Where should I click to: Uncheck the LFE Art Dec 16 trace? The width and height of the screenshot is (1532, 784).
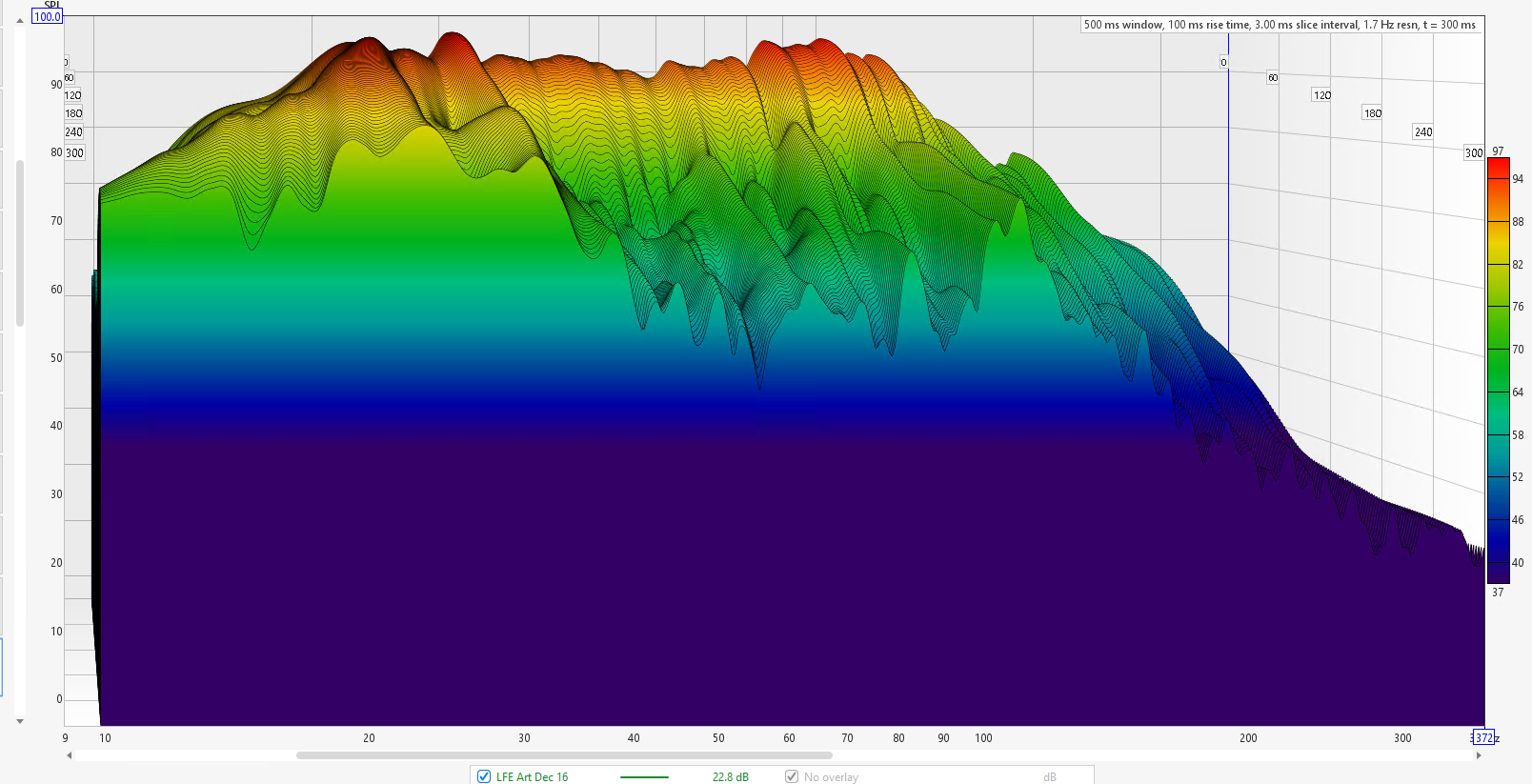point(484,776)
